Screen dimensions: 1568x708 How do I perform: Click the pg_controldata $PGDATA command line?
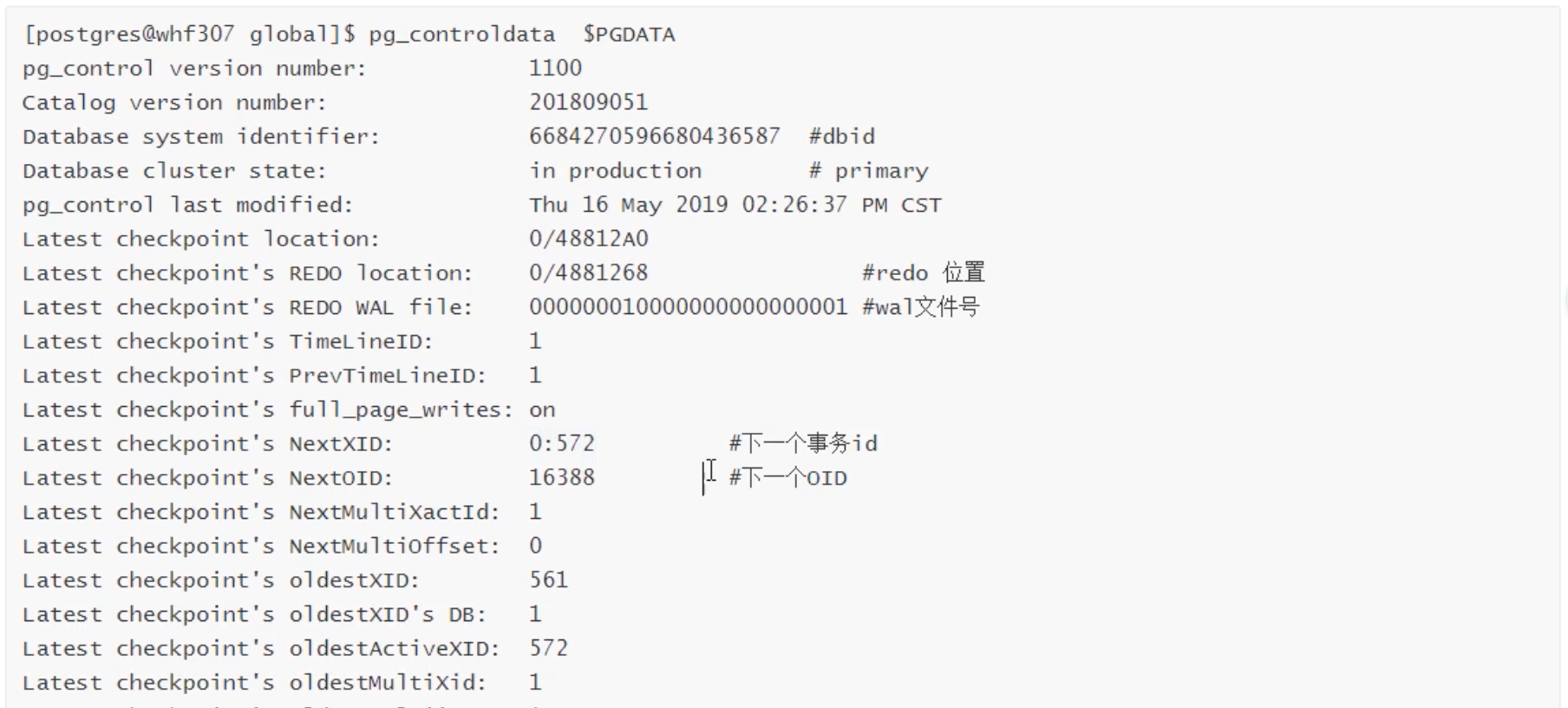(350, 35)
